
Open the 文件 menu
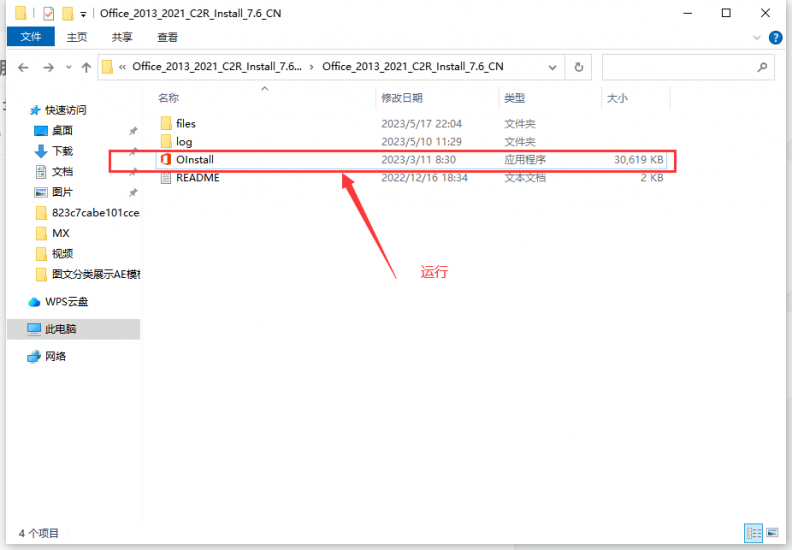pos(30,37)
